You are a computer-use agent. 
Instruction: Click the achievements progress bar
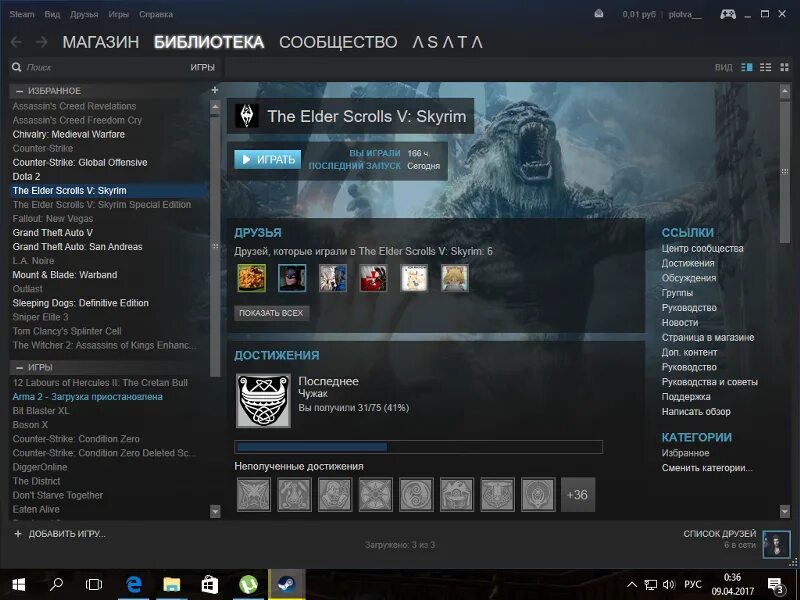pyautogui.click(x=418, y=447)
